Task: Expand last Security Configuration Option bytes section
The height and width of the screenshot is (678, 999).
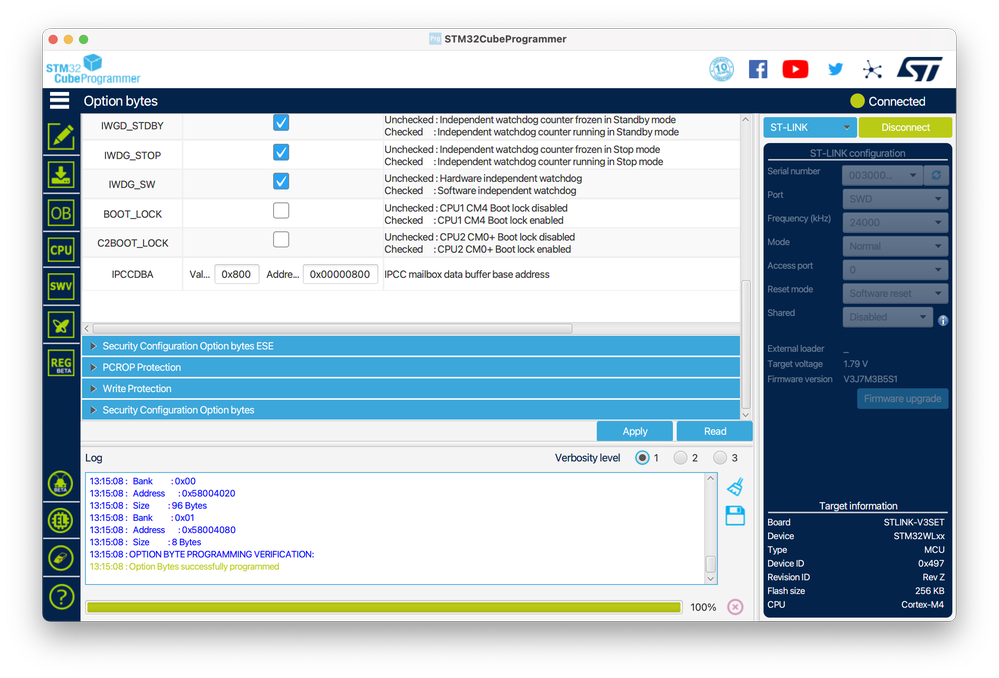Action: [411, 410]
